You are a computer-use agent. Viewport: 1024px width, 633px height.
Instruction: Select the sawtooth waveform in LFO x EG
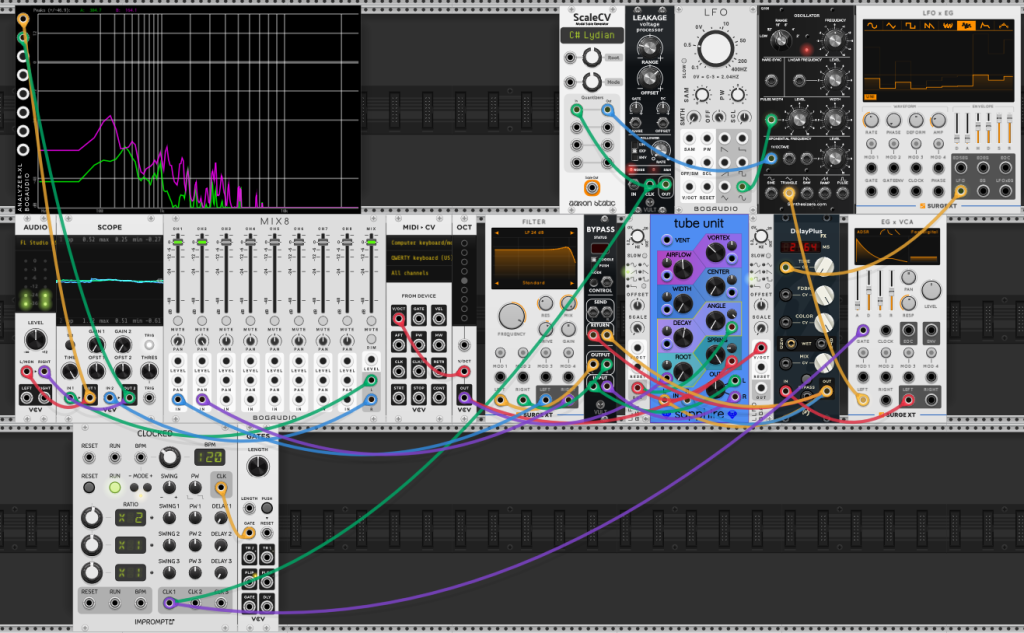[928, 26]
